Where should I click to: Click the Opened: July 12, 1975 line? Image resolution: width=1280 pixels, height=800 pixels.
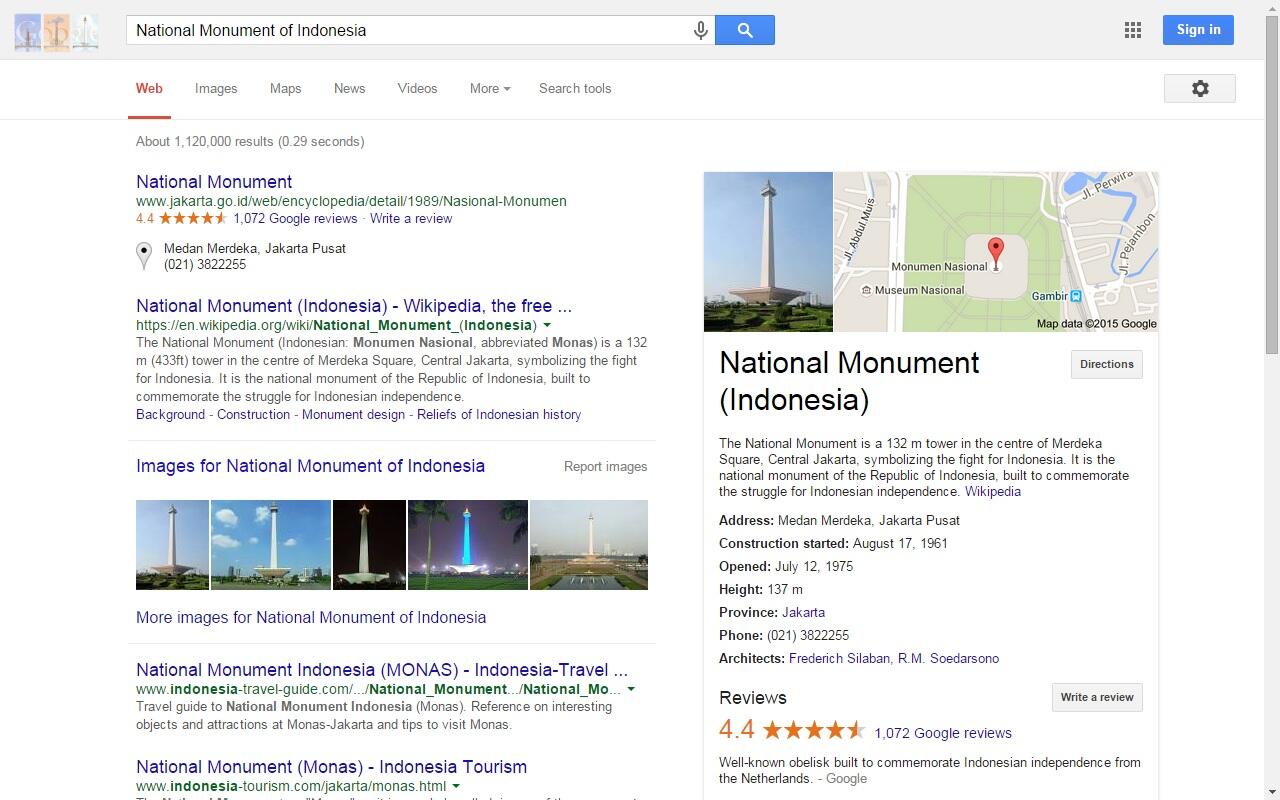(786, 566)
